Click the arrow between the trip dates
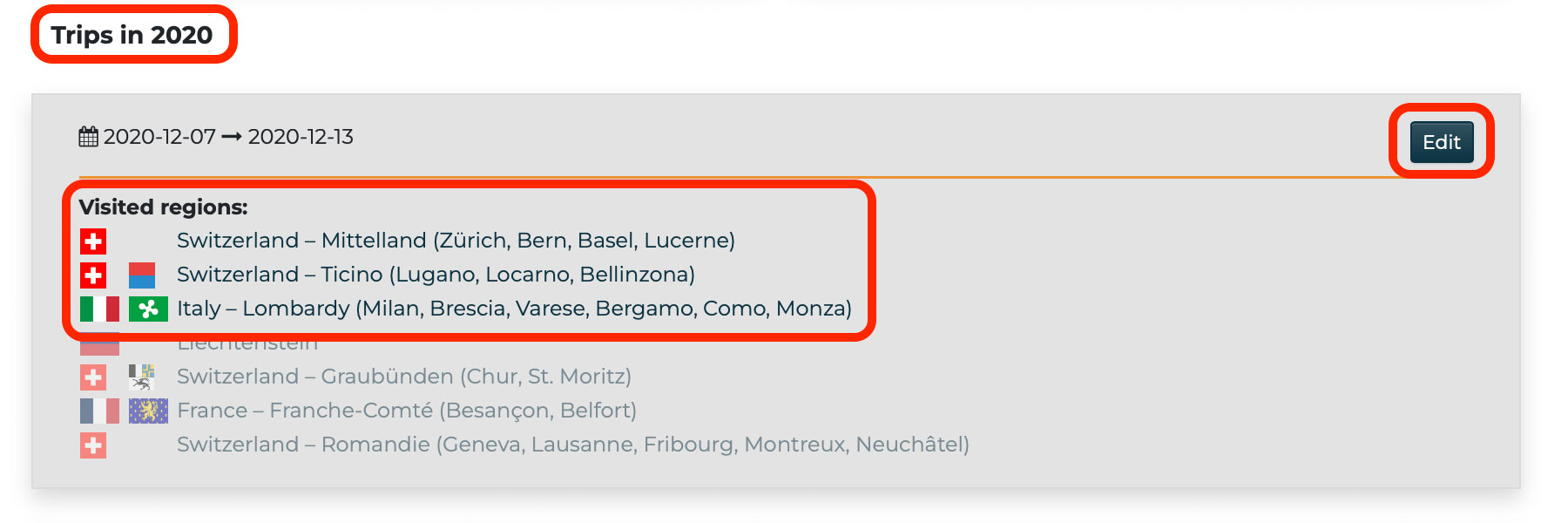Screen dimensions: 1568x523 (232, 137)
